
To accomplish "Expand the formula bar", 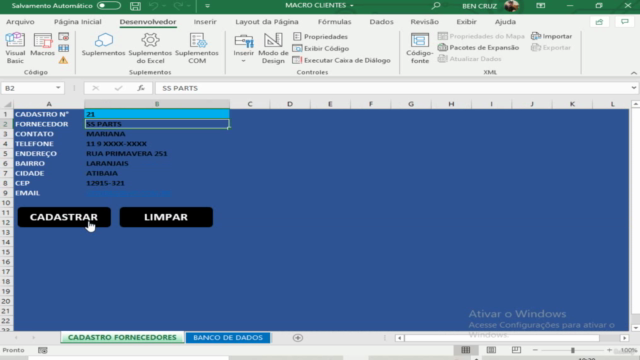I will (x=633, y=88).
